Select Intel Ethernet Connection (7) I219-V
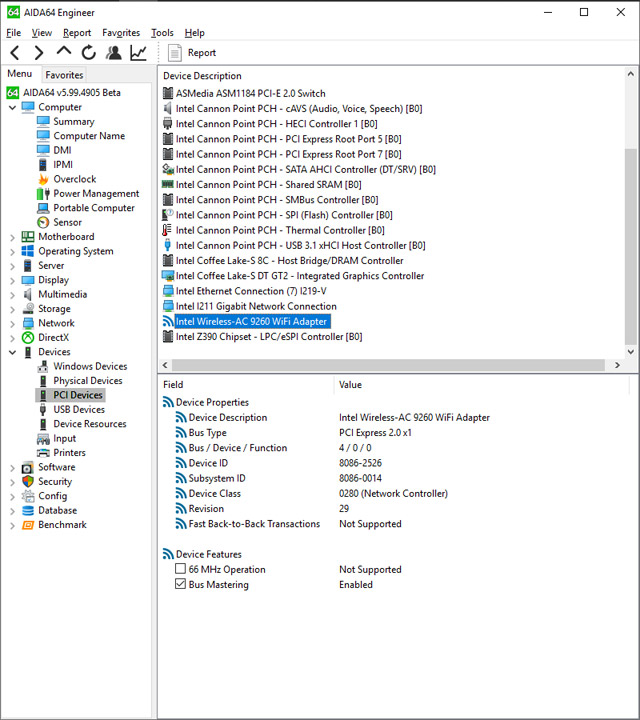640x720 pixels. coord(251,291)
